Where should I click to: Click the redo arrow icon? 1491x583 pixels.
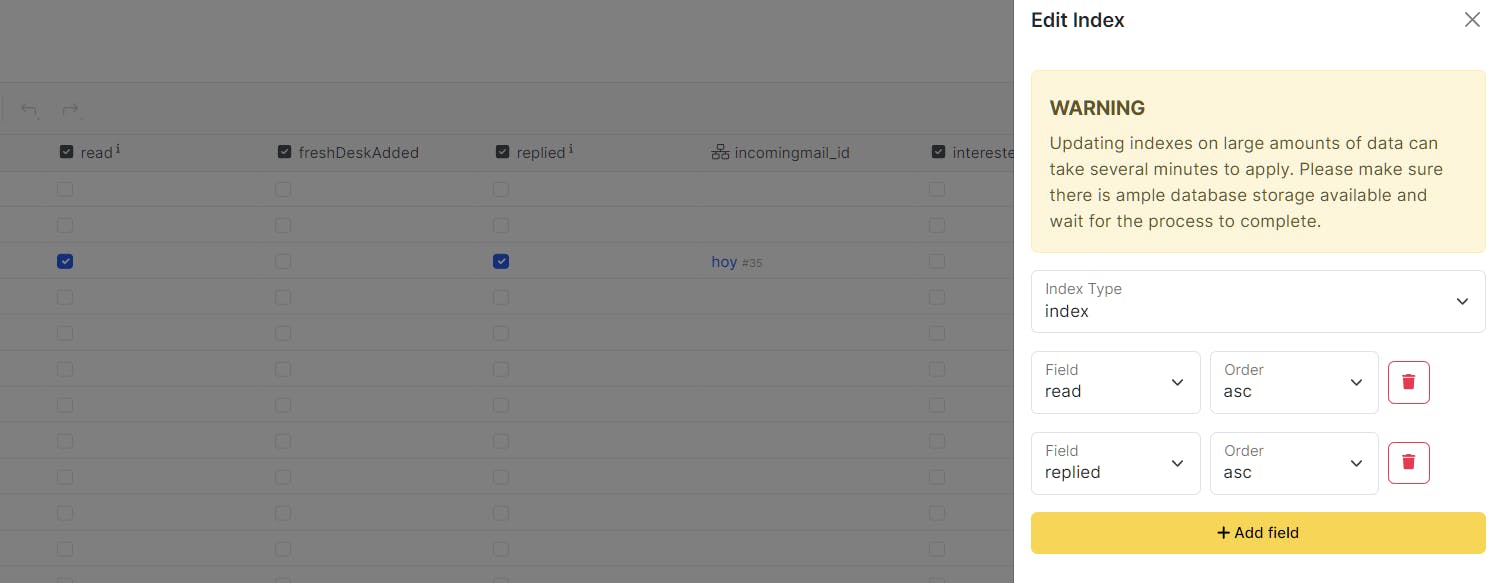71,109
